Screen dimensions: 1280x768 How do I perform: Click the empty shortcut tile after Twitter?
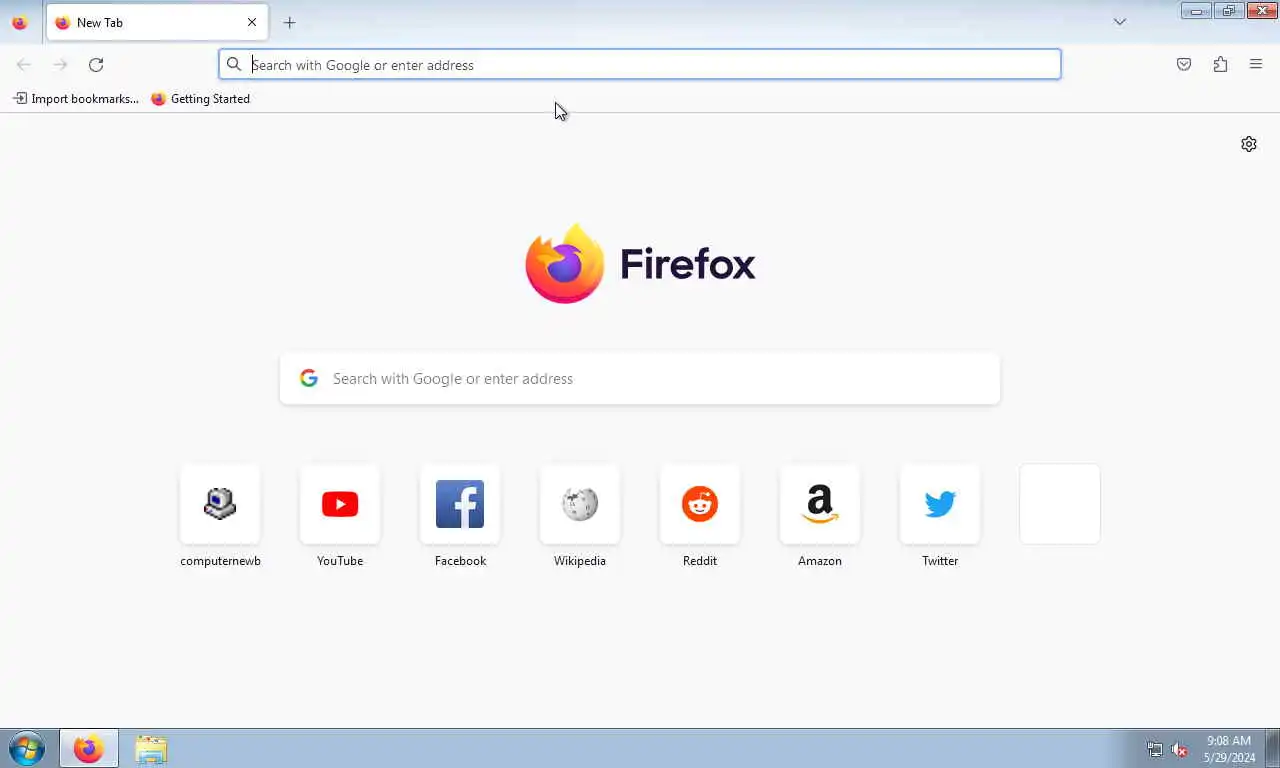[x=1060, y=504]
